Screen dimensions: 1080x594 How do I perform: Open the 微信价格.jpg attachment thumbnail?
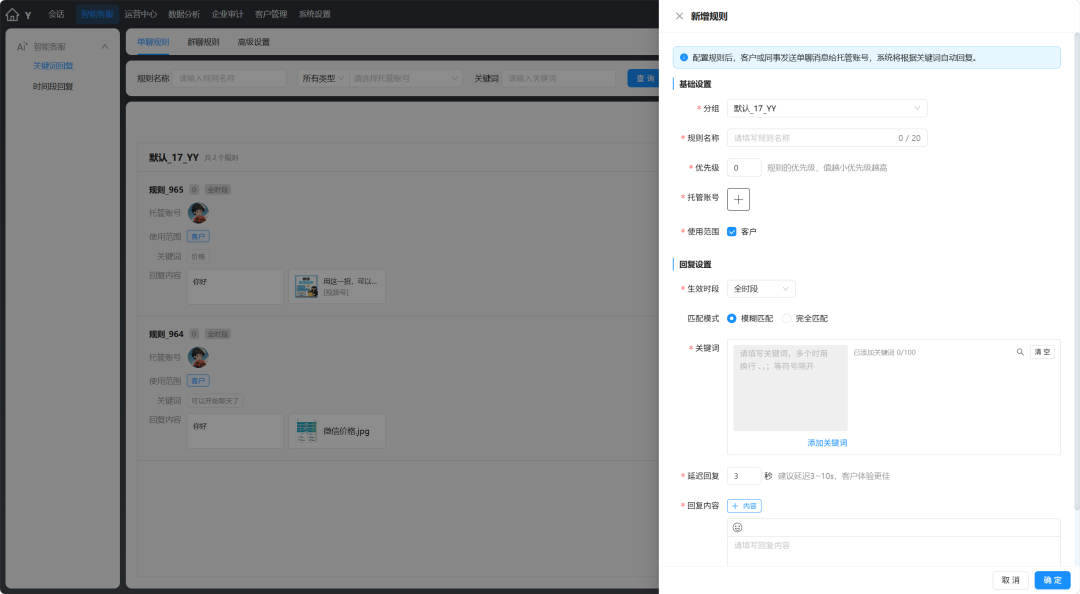pyautogui.click(x=307, y=431)
